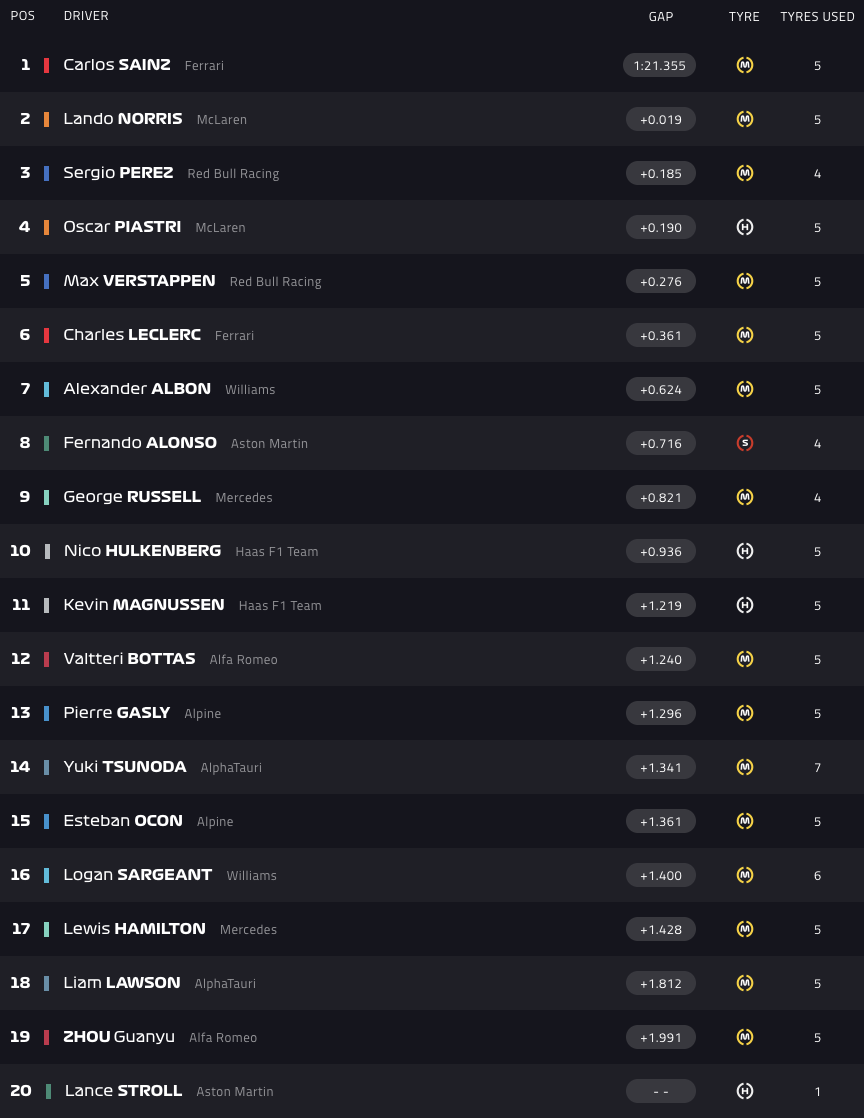864x1118 pixels.
Task: Click the hard tyre icon for Kevin Magnussen
Action: tap(744, 605)
